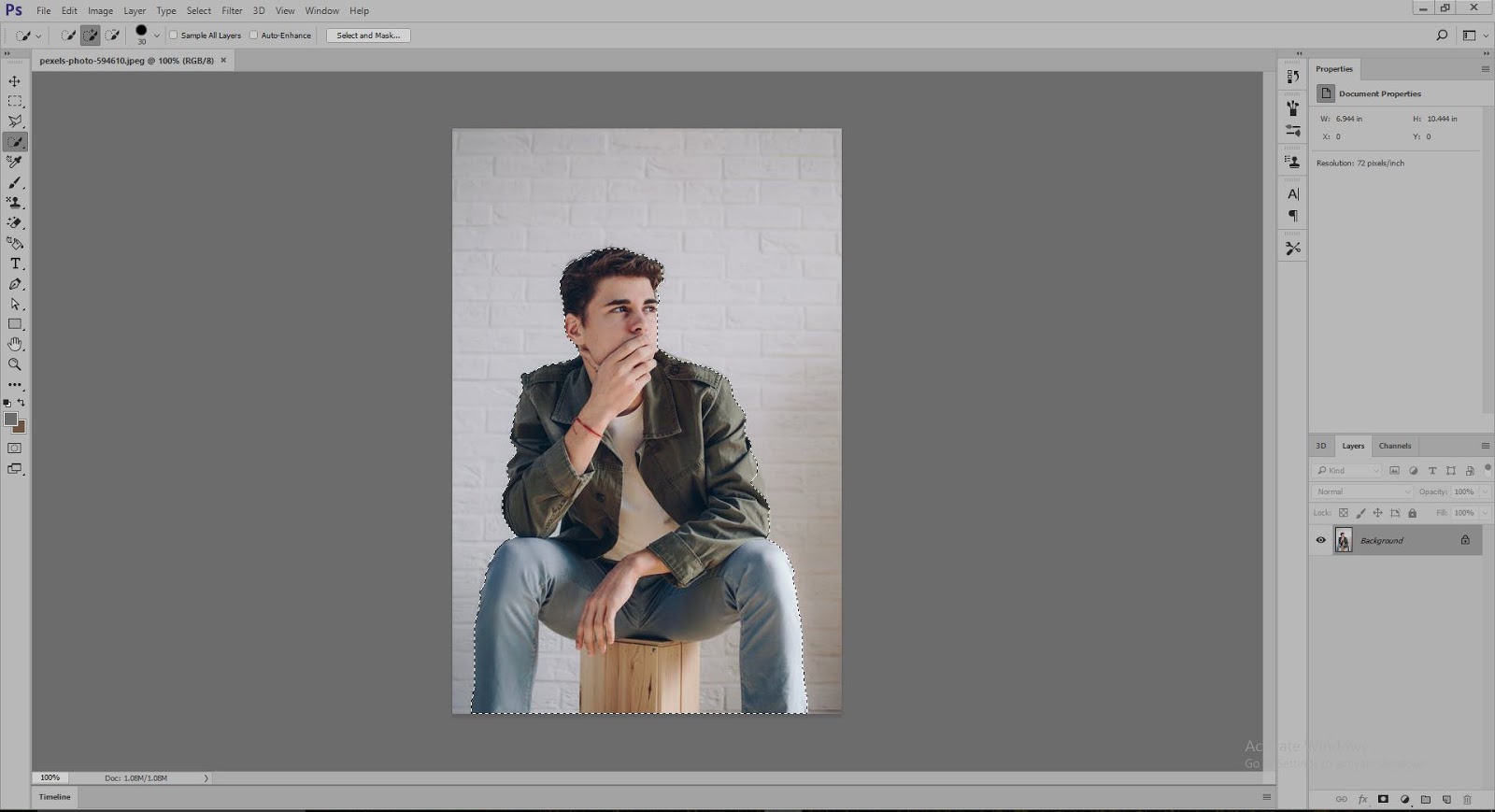Choose Add to Selection mode
Screen dimensions: 1495x812
[90, 36]
